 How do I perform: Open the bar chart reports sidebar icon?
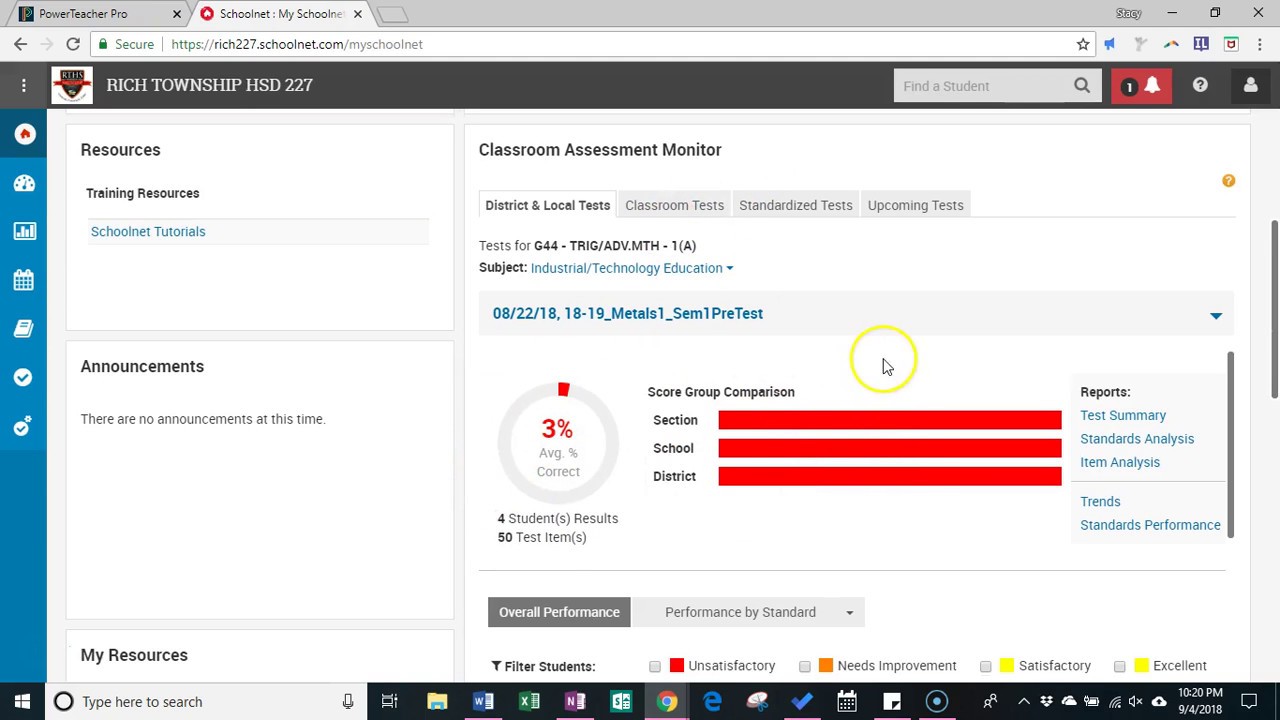(24, 231)
